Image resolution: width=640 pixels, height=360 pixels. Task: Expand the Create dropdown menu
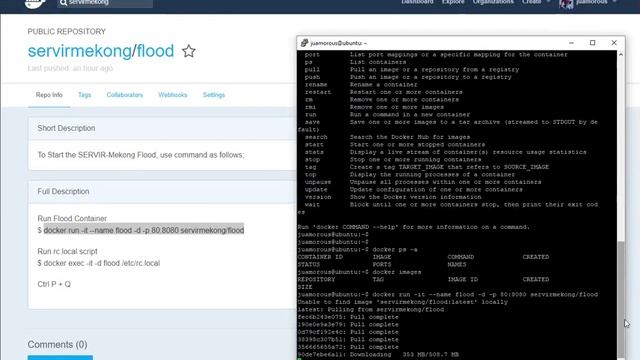536,2
